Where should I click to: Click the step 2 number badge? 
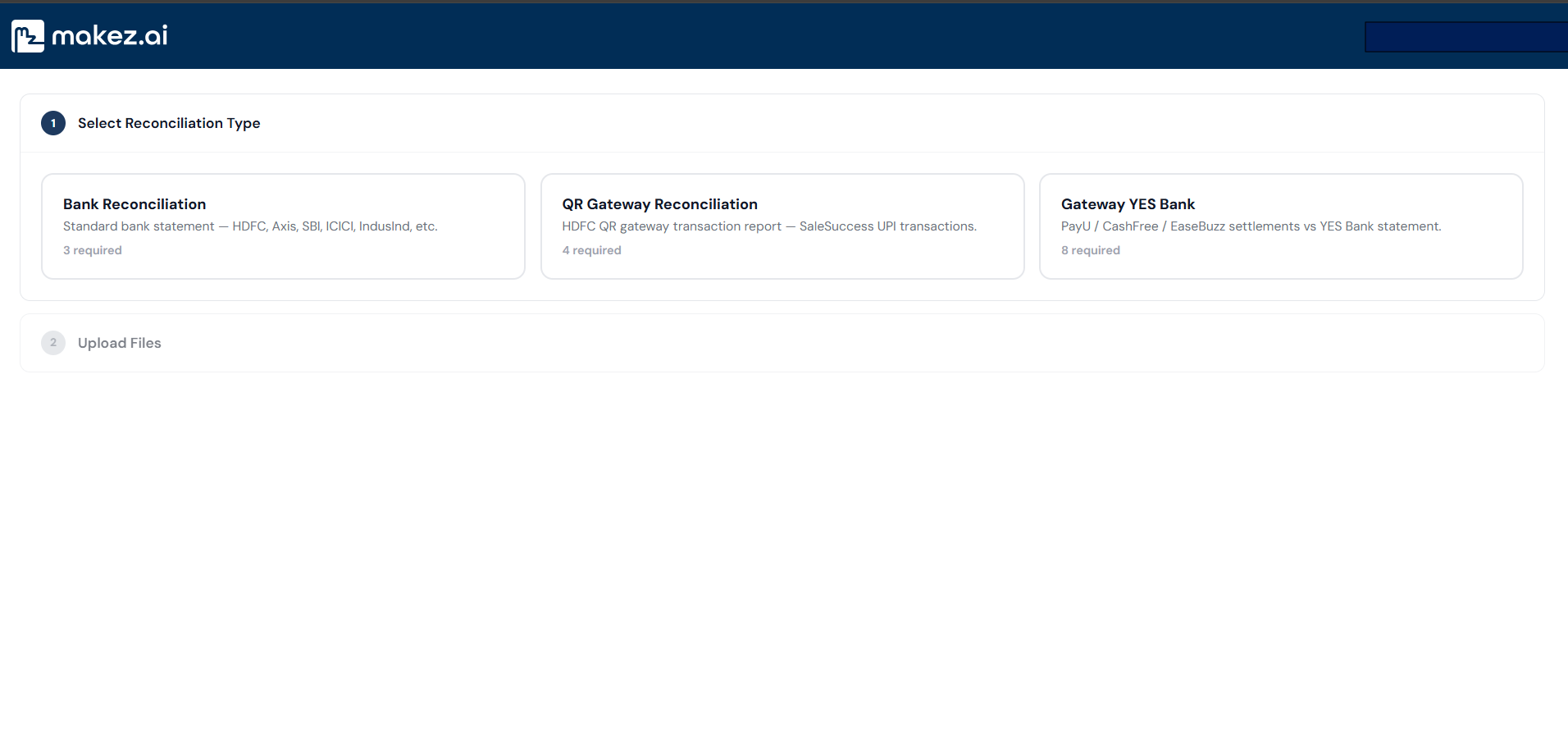click(53, 343)
